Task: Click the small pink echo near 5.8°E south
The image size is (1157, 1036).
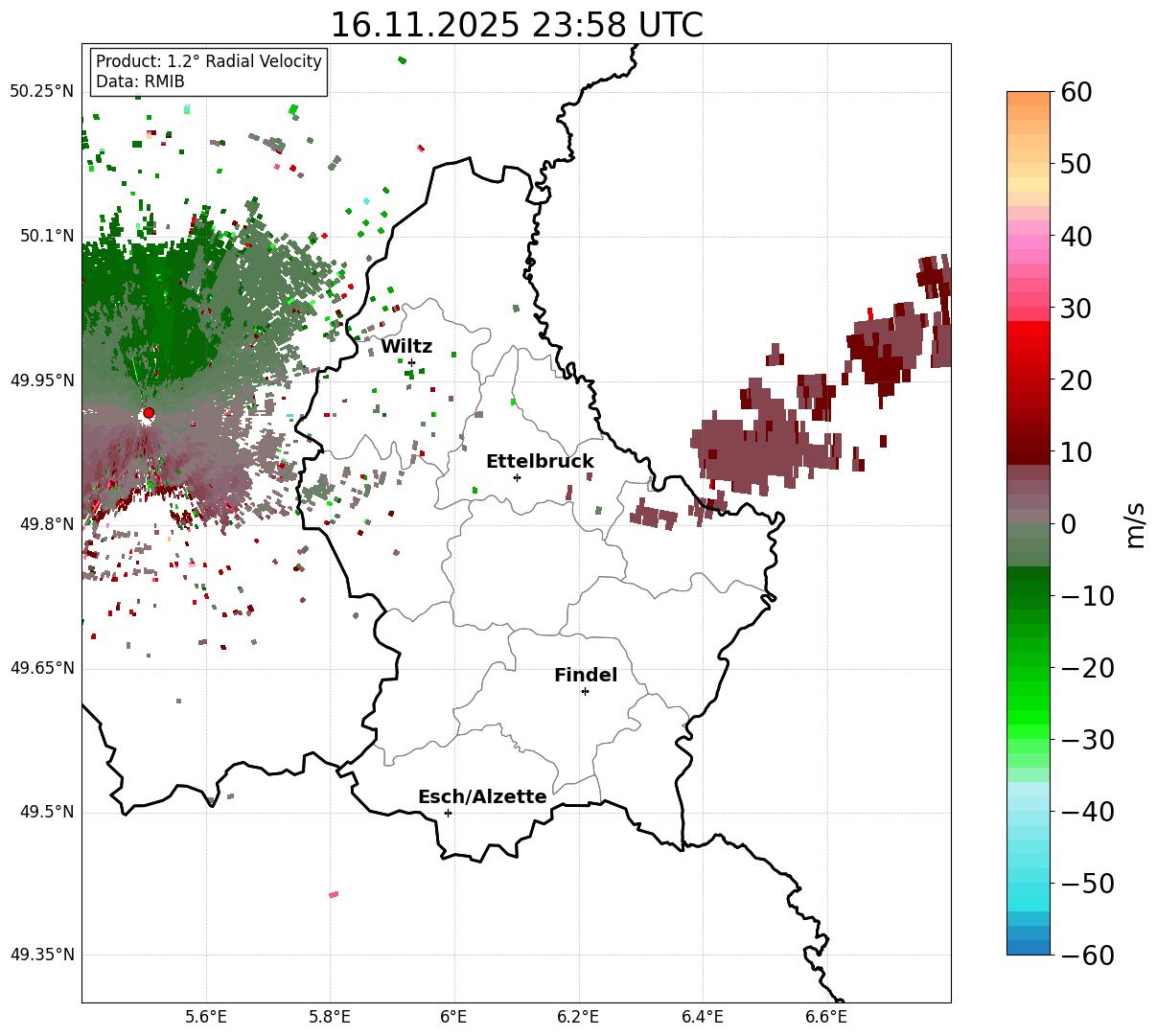Action: click(x=334, y=894)
